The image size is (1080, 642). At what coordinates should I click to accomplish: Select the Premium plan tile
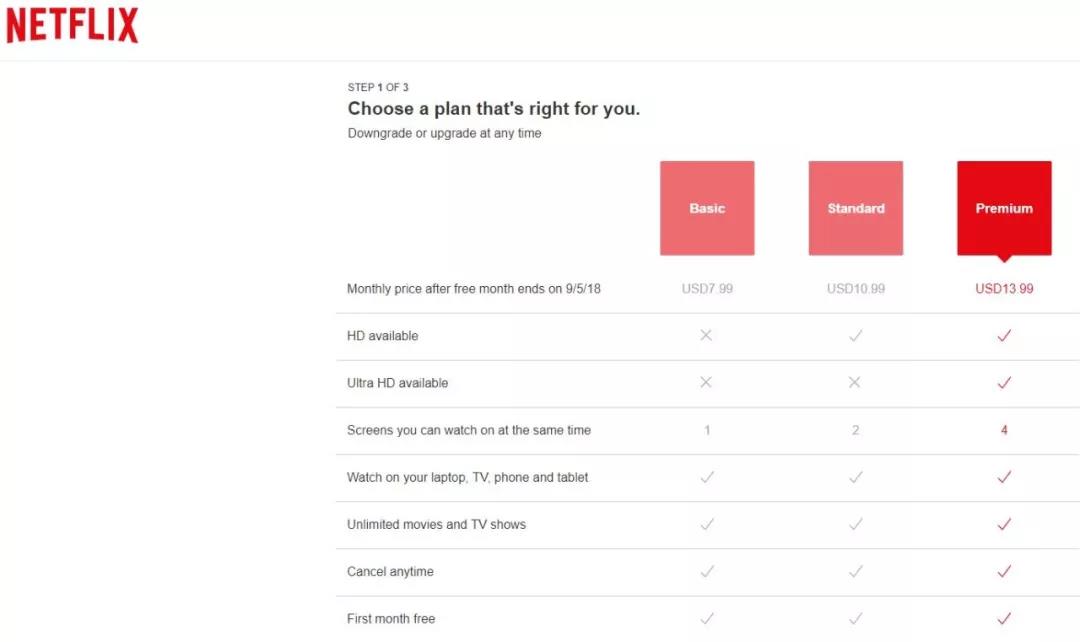(1004, 208)
